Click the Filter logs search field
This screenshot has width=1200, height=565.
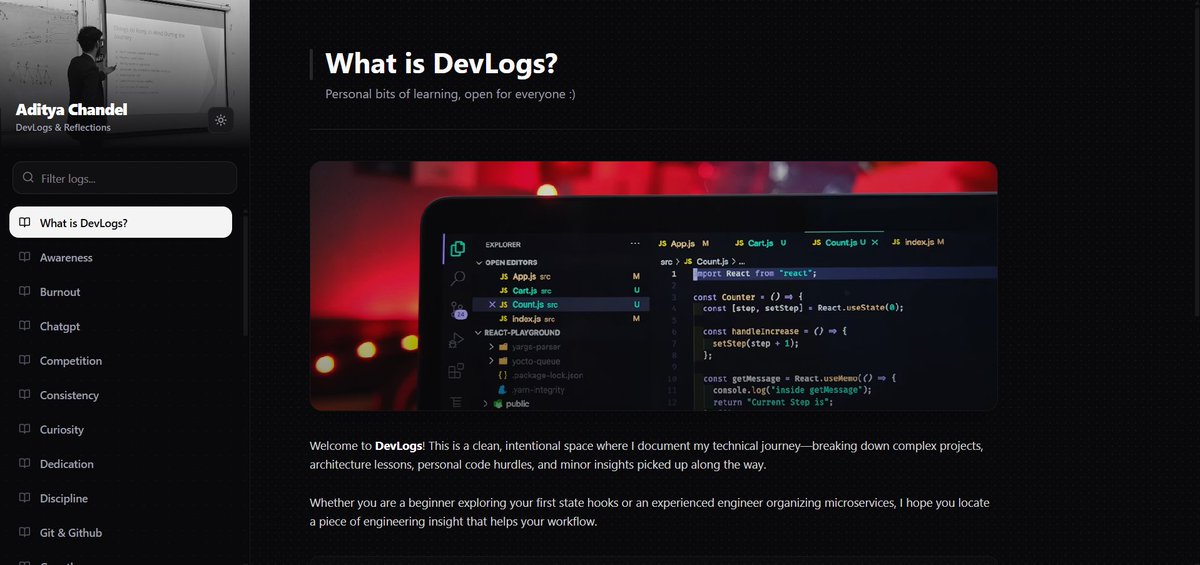tap(124, 178)
